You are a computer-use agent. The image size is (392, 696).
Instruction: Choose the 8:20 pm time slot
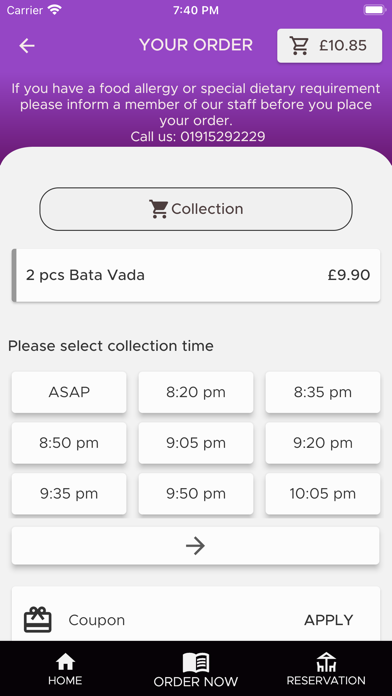tap(196, 392)
